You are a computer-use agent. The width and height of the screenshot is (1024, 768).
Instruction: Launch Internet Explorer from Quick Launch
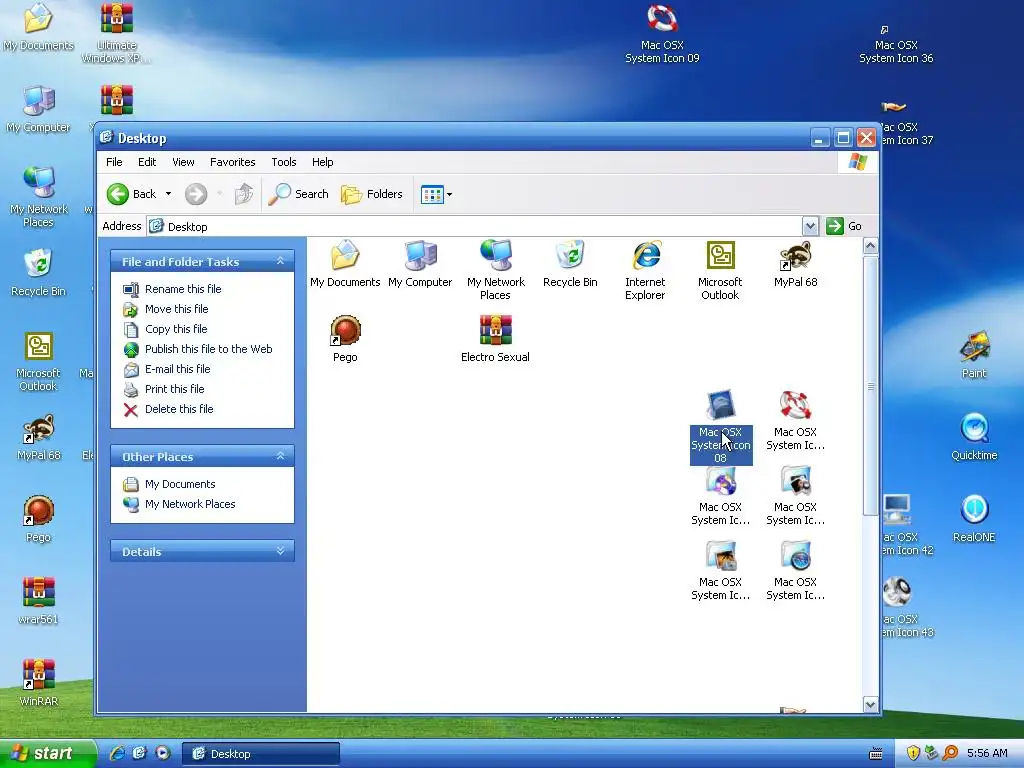coord(117,754)
